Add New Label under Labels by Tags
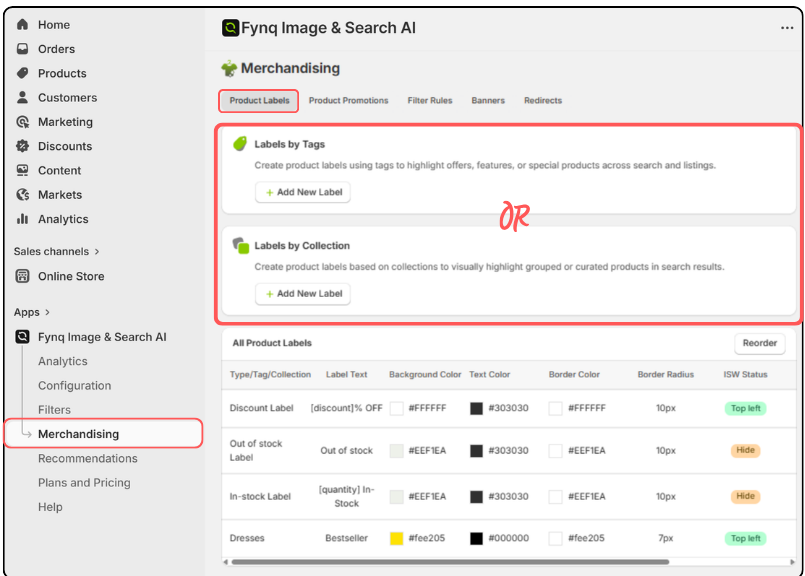Screen dimensions: 805x576 pos(303,192)
